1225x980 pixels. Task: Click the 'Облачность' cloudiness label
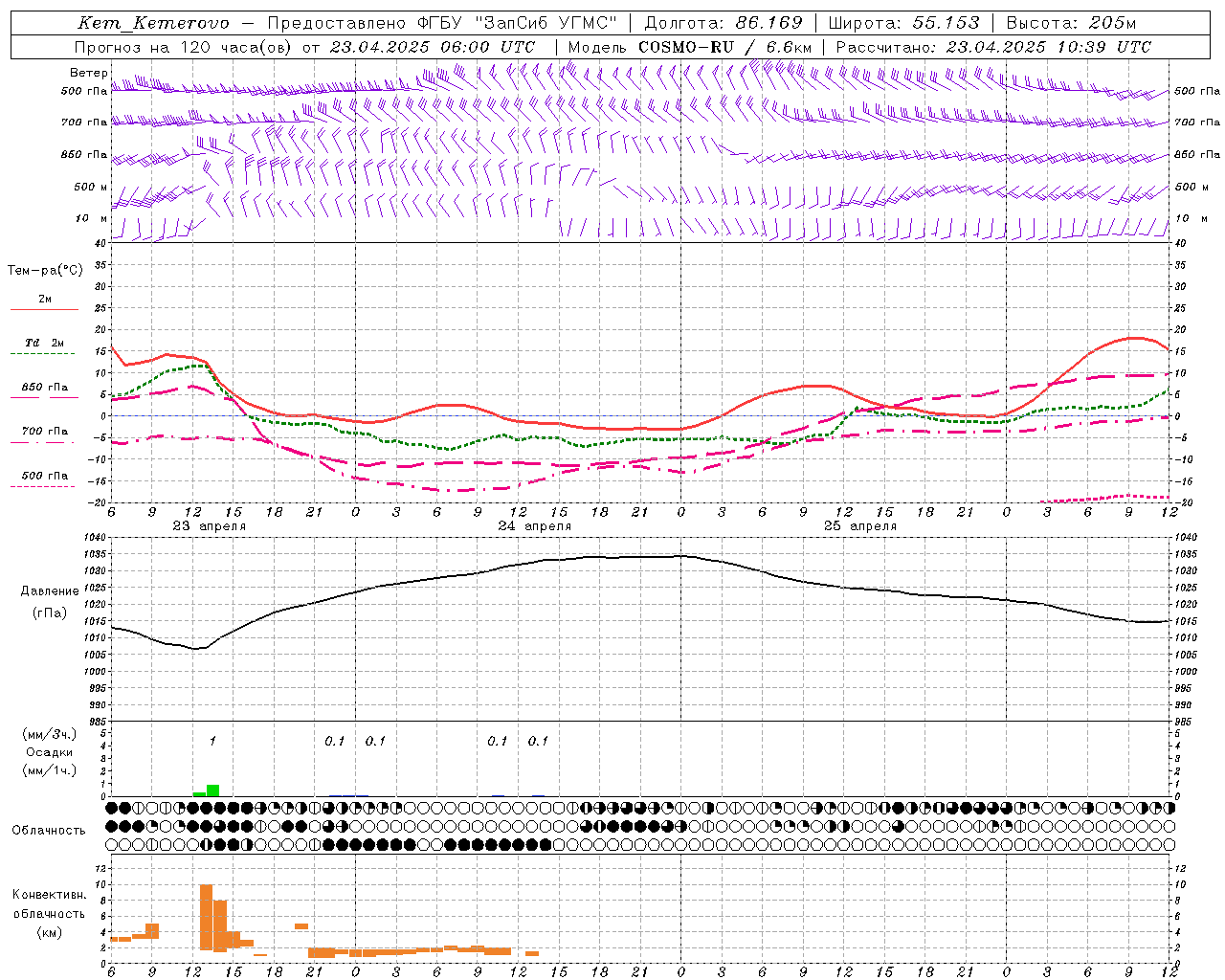click(x=49, y=830)
